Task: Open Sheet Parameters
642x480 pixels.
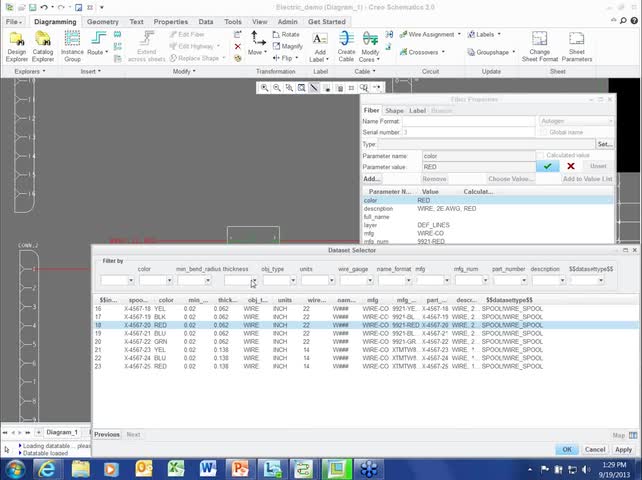Action: (576, 47)
